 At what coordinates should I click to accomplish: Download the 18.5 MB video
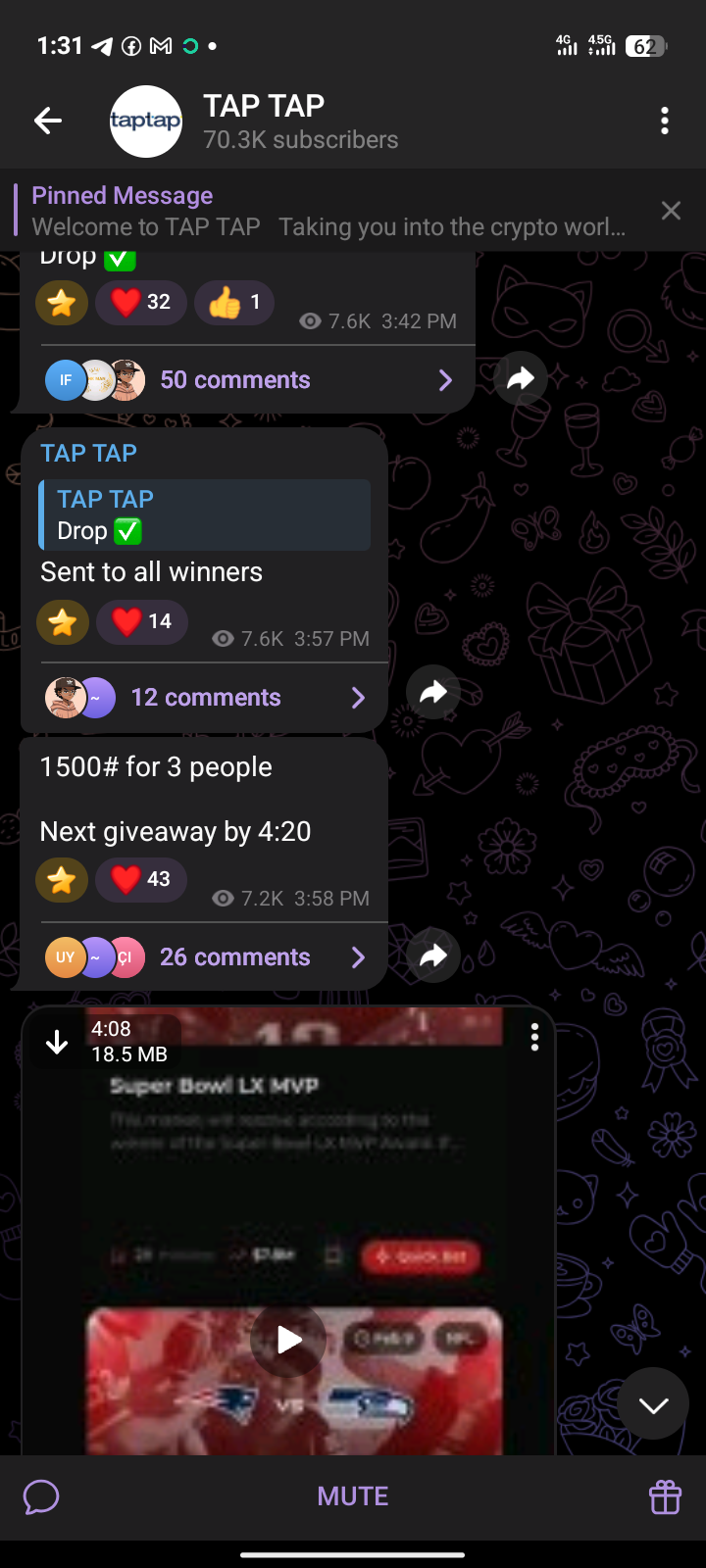tap(57, 1042)
